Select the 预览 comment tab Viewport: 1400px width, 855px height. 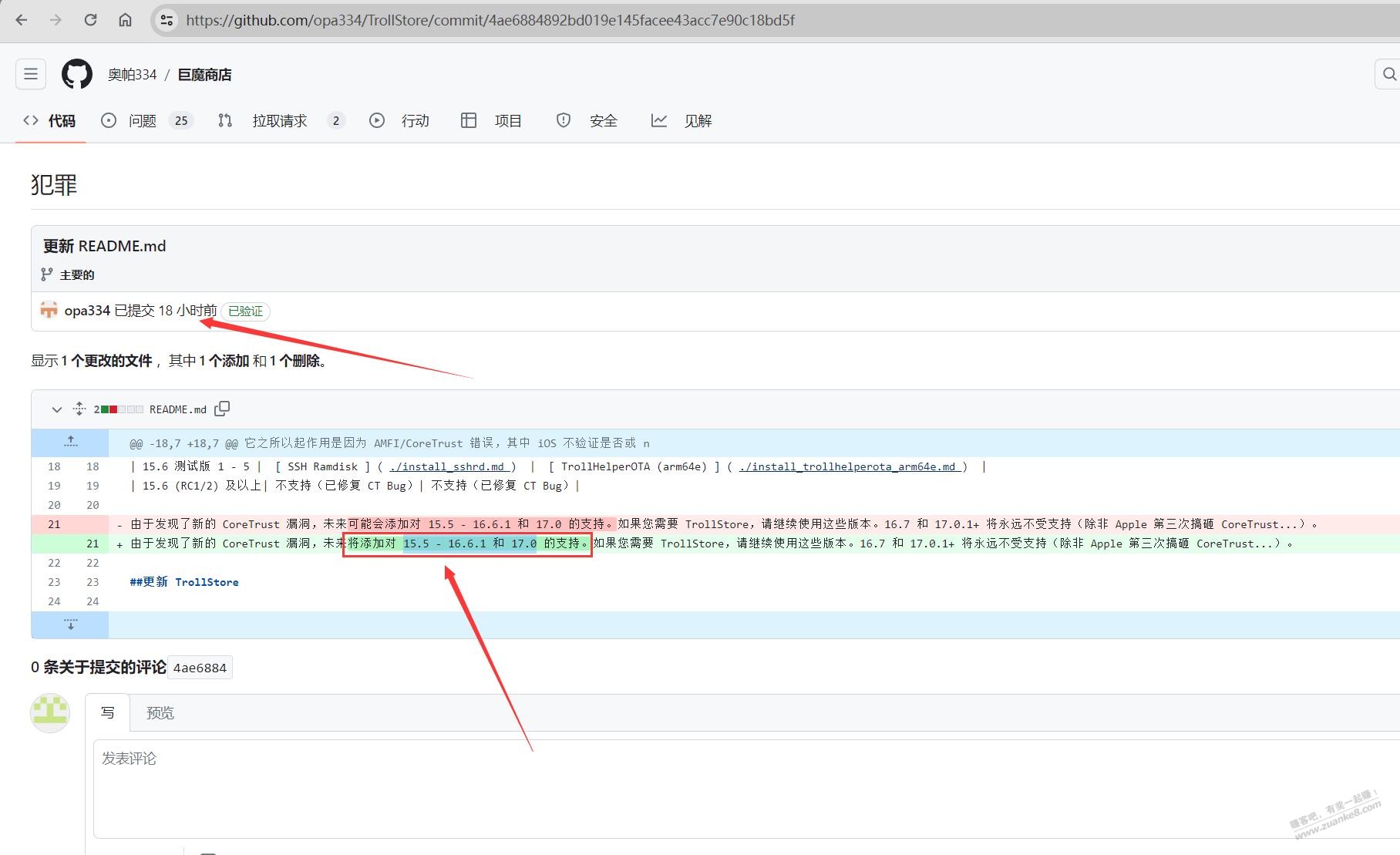160,713
